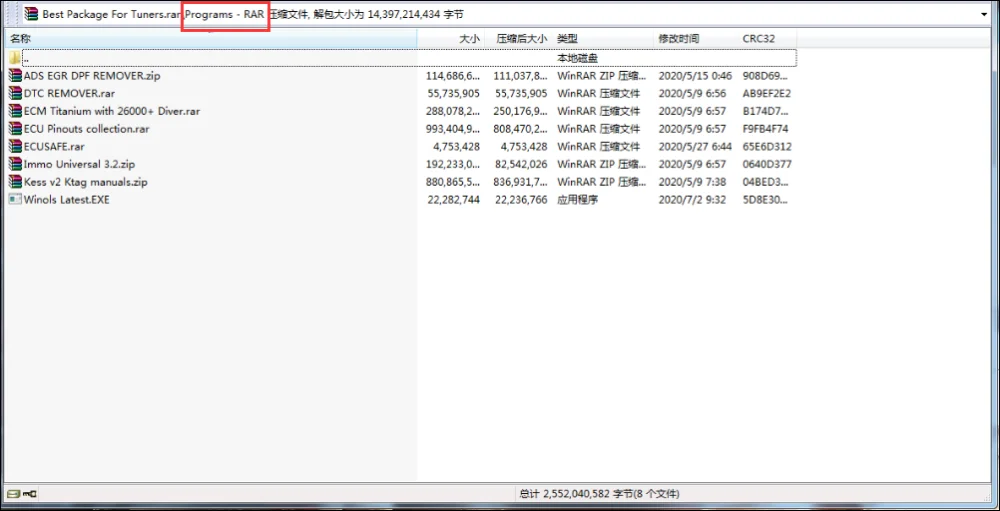Select ECUSAFE.rar file name
1000x511 pixels.
(54, 146)
